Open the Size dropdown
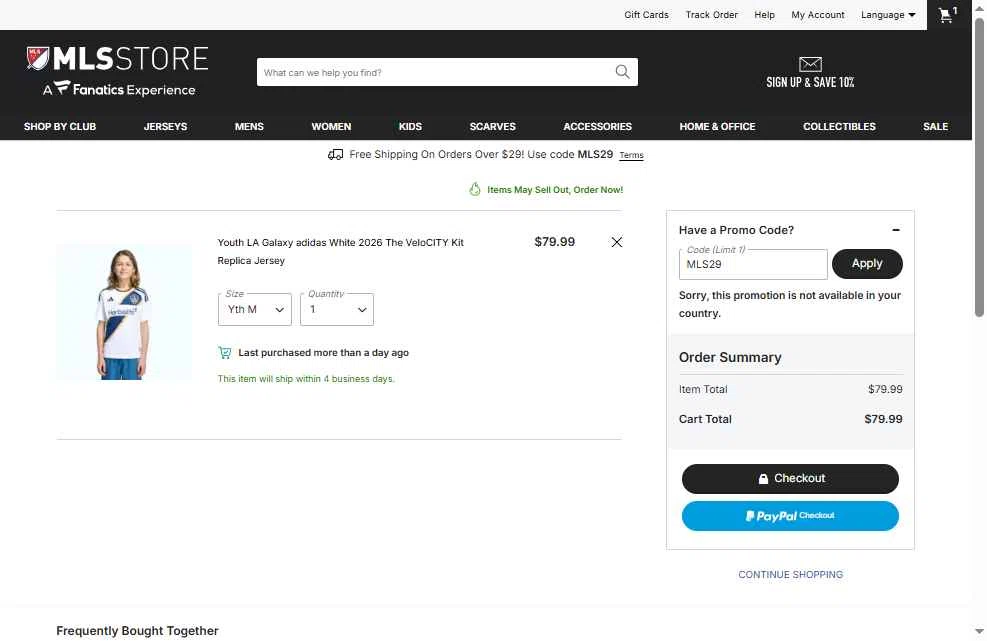987x641 pixels. (x=254, y=309)
